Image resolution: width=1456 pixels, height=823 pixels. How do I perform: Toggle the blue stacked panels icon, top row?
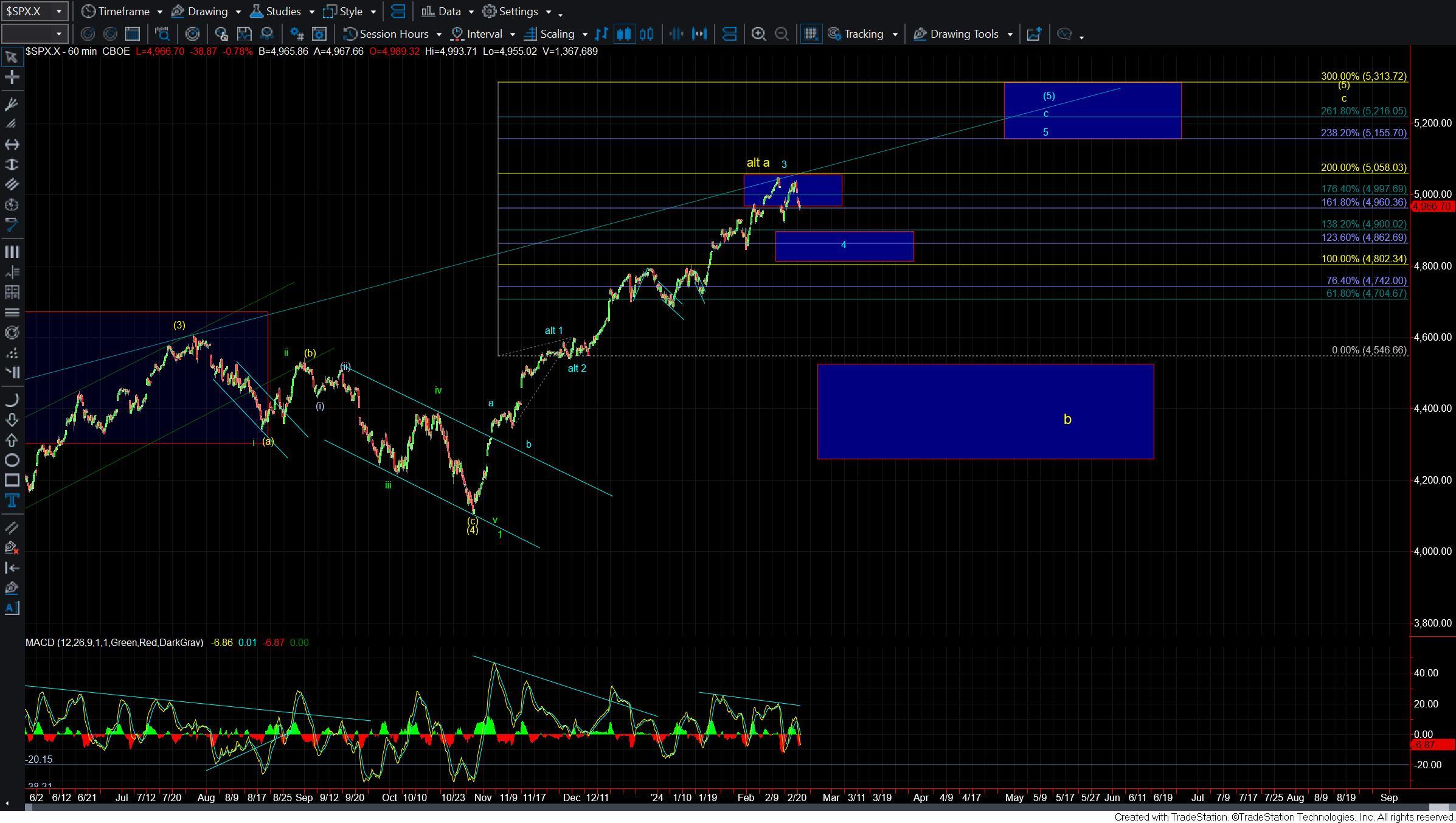click(398, 12)
